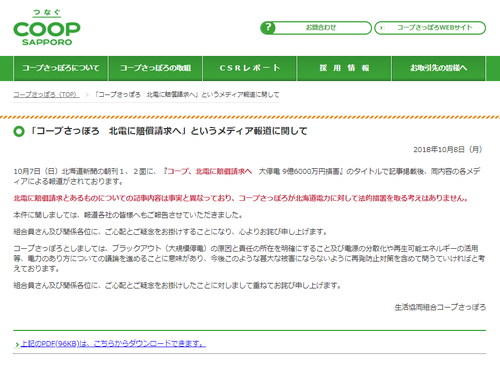The image size is (500, 369).
Task: Open 採用情報 menu item
Action: coord(344,68)
